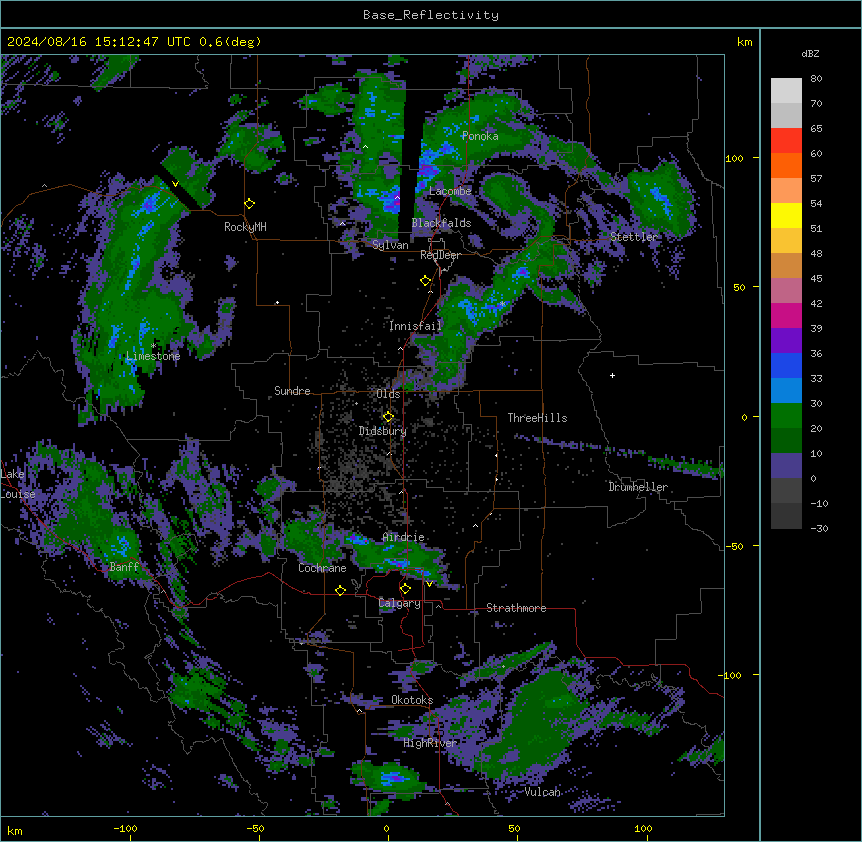Click the Cochrane label
The height and width of the screenshot is (842, 862).
pos(322,568)
